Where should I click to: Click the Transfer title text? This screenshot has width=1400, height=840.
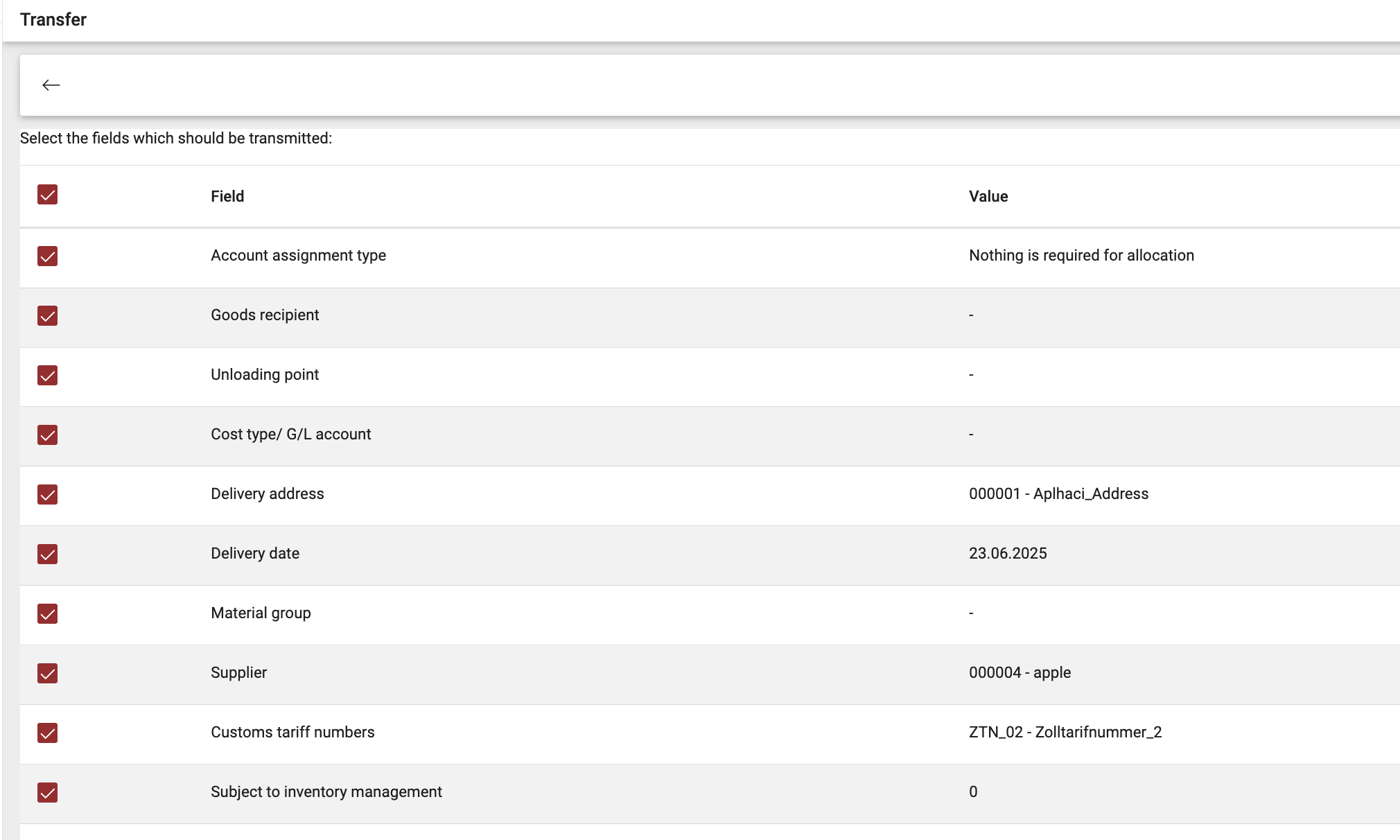pyautogui.click(x=53, y=19)
